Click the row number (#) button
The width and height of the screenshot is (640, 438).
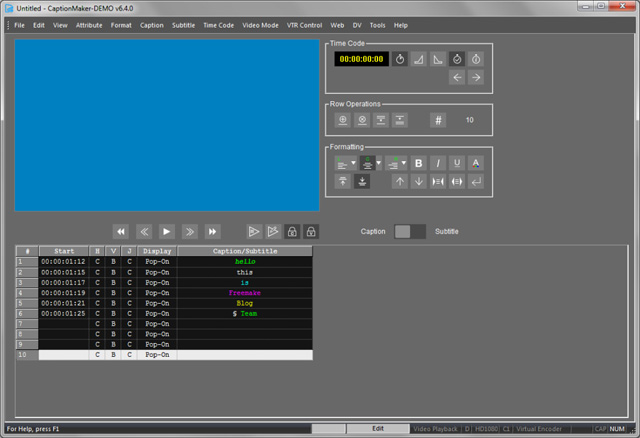pyautogui.click(x=438, y=120)
